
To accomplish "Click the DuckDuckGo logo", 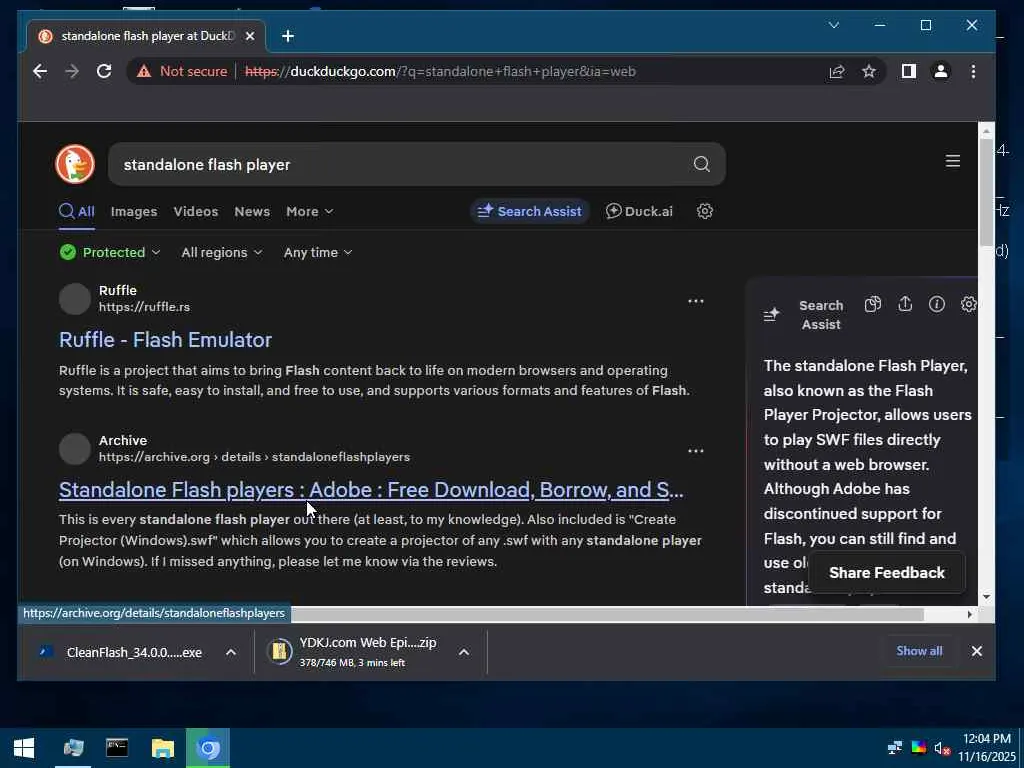I will coord(75,164).
